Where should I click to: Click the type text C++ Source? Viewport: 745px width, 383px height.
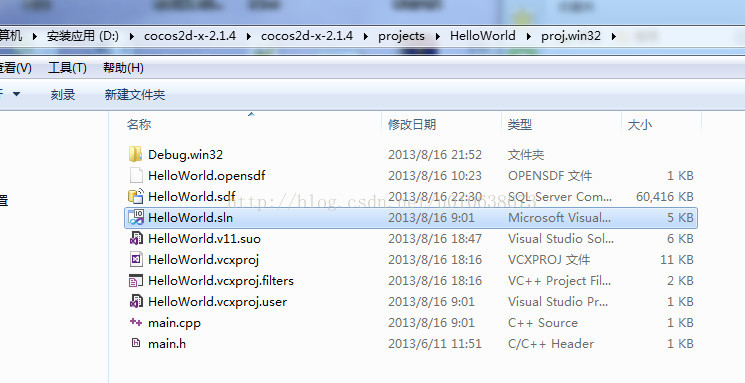coord(543,322)
